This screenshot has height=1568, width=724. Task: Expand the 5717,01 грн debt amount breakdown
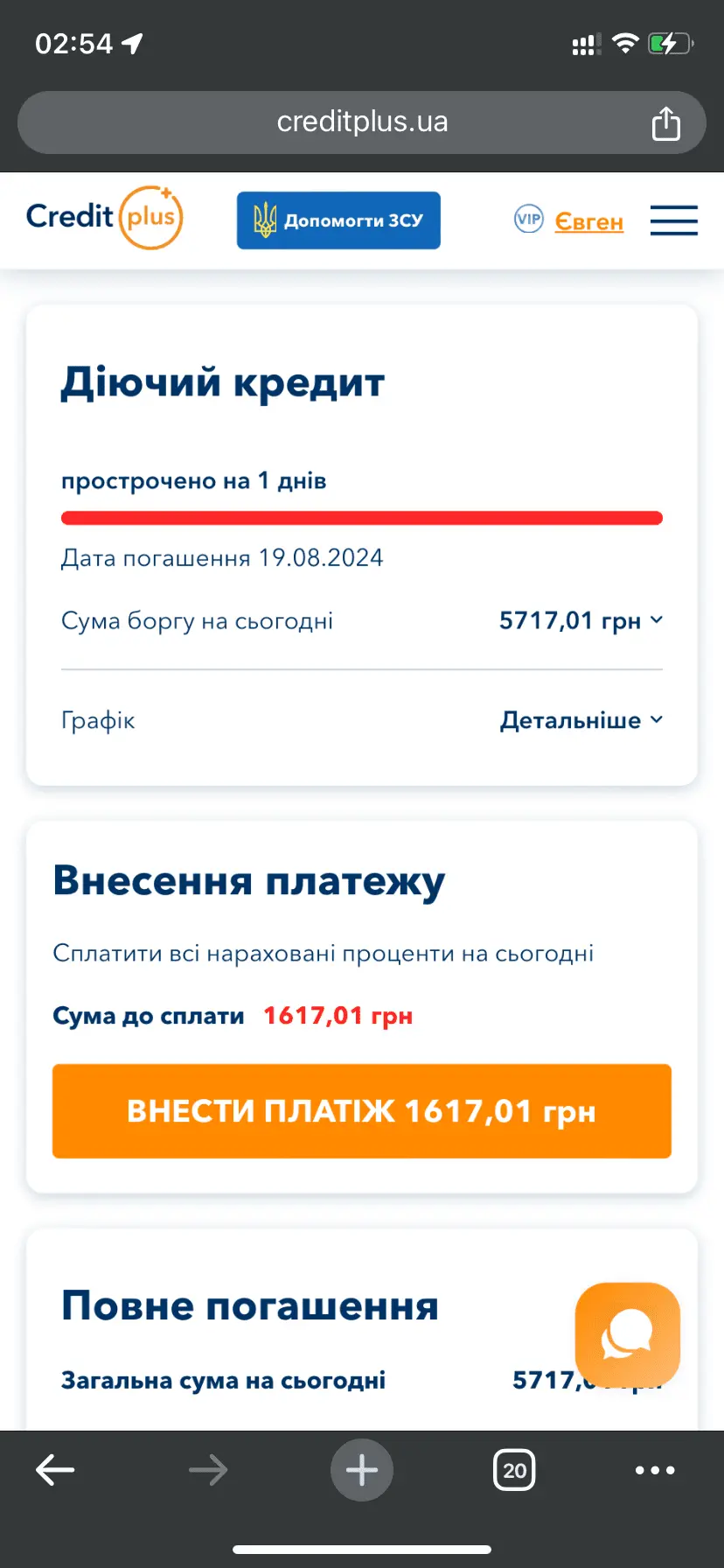click(x=581, y=621)
